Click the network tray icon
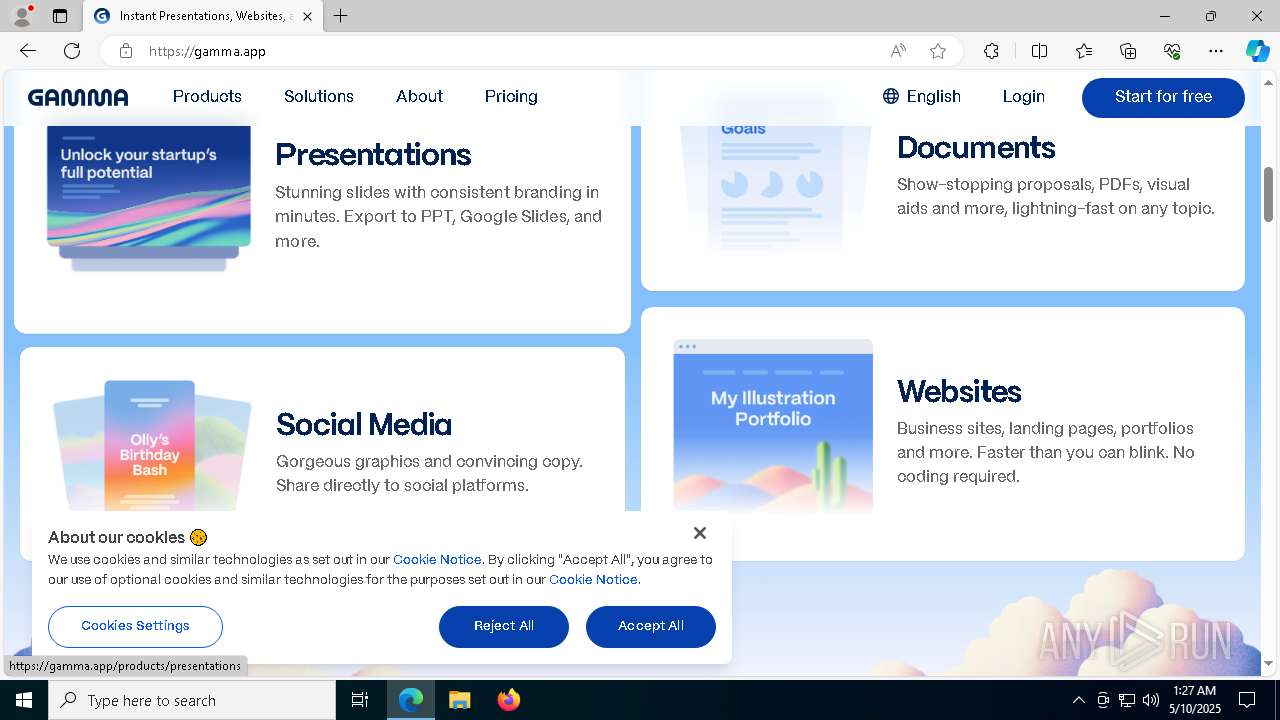The height and width of the screenshot is (720, 1280). coord(1127,700)
